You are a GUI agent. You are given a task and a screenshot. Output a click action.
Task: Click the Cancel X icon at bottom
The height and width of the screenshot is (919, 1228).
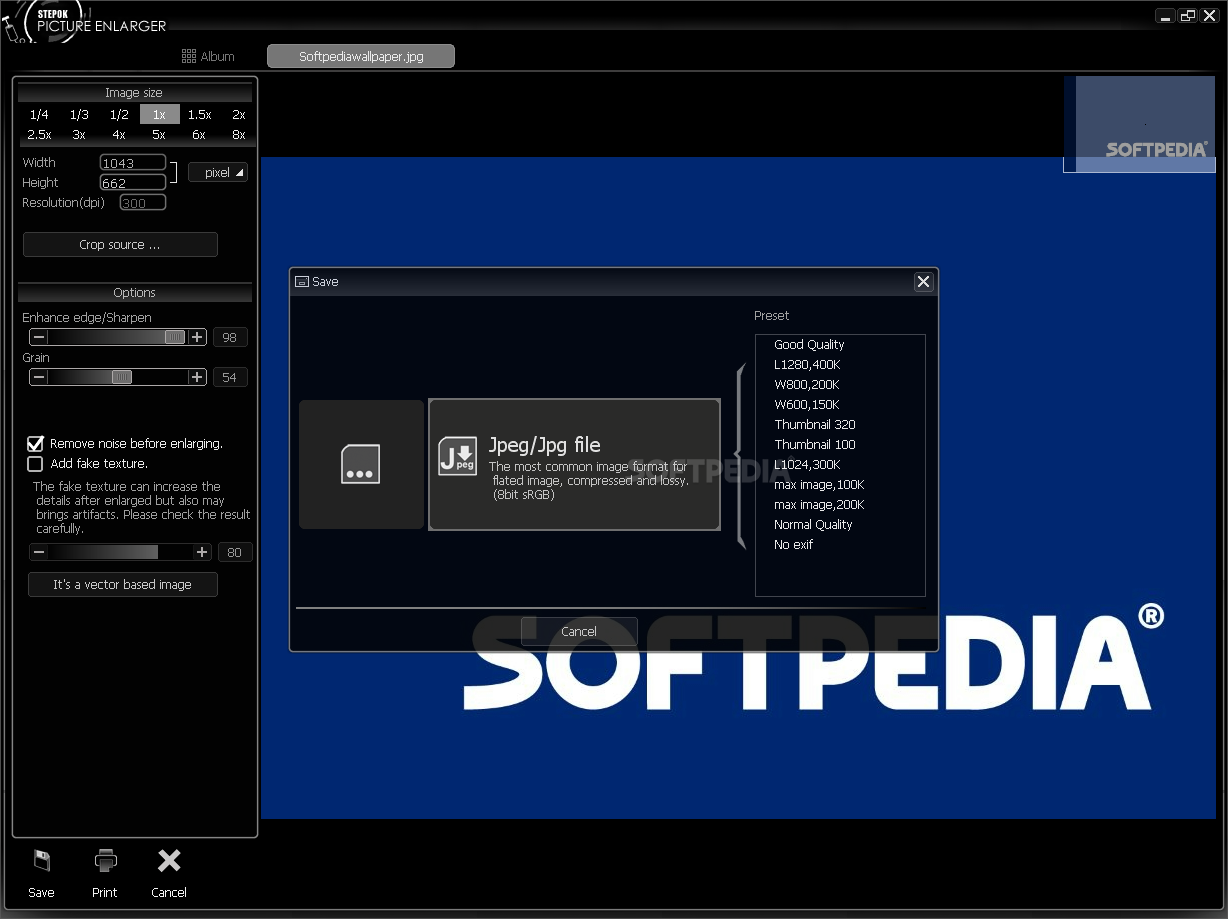[169, 860]
